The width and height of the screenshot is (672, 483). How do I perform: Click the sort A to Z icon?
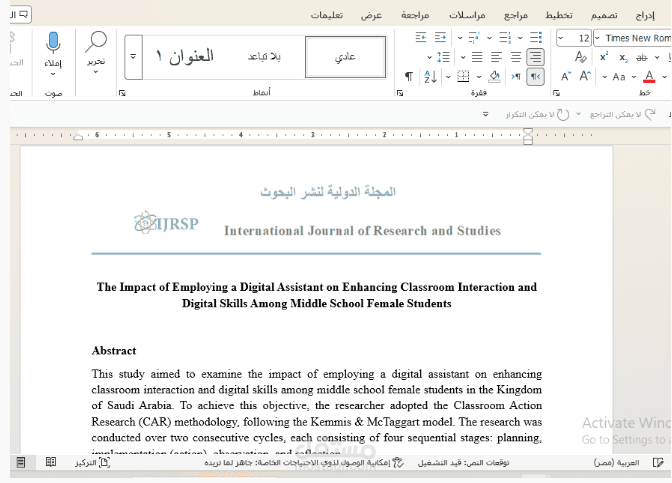[x=430, y=77]
